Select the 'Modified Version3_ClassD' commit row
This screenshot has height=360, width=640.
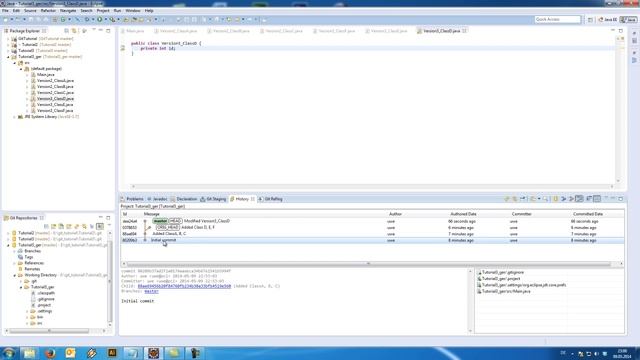click(x=372, y=221)
